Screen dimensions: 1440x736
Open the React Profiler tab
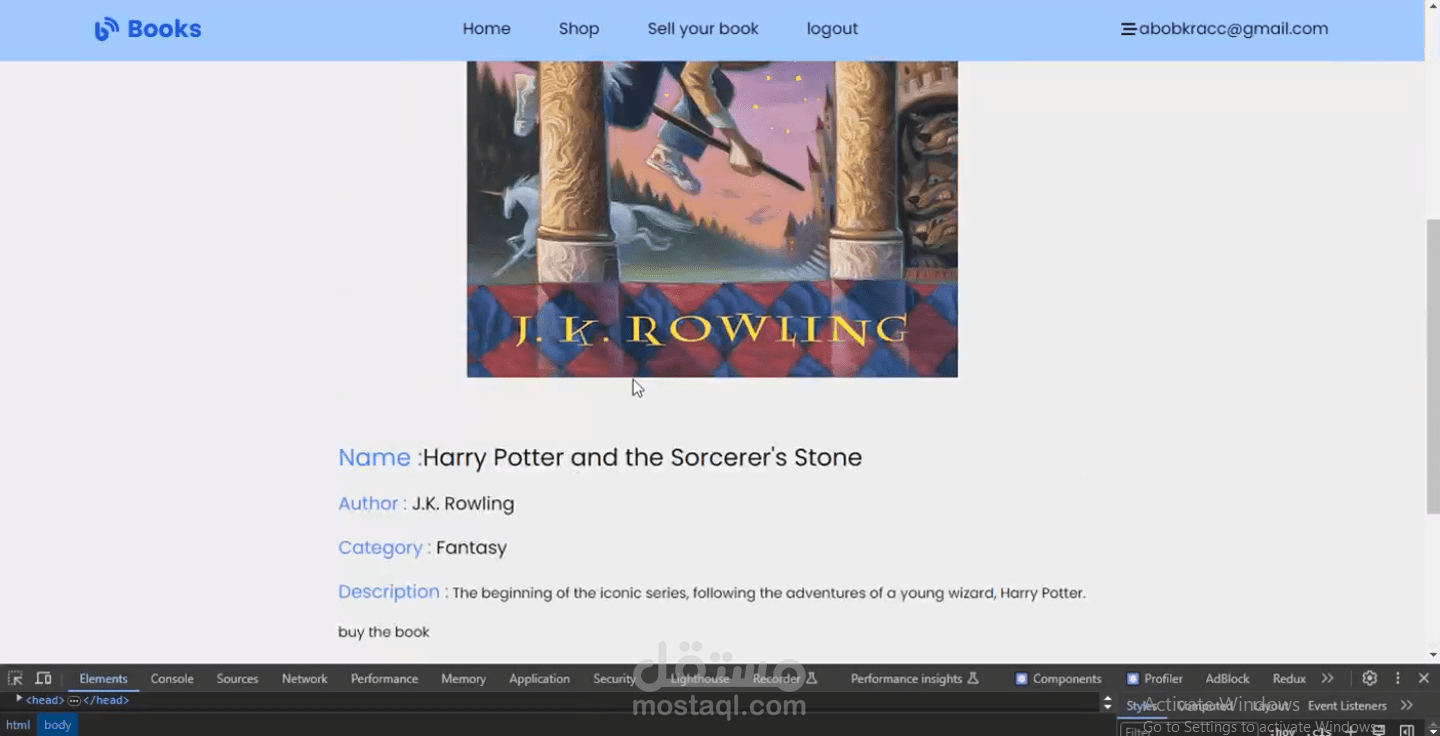[1154, 678]
